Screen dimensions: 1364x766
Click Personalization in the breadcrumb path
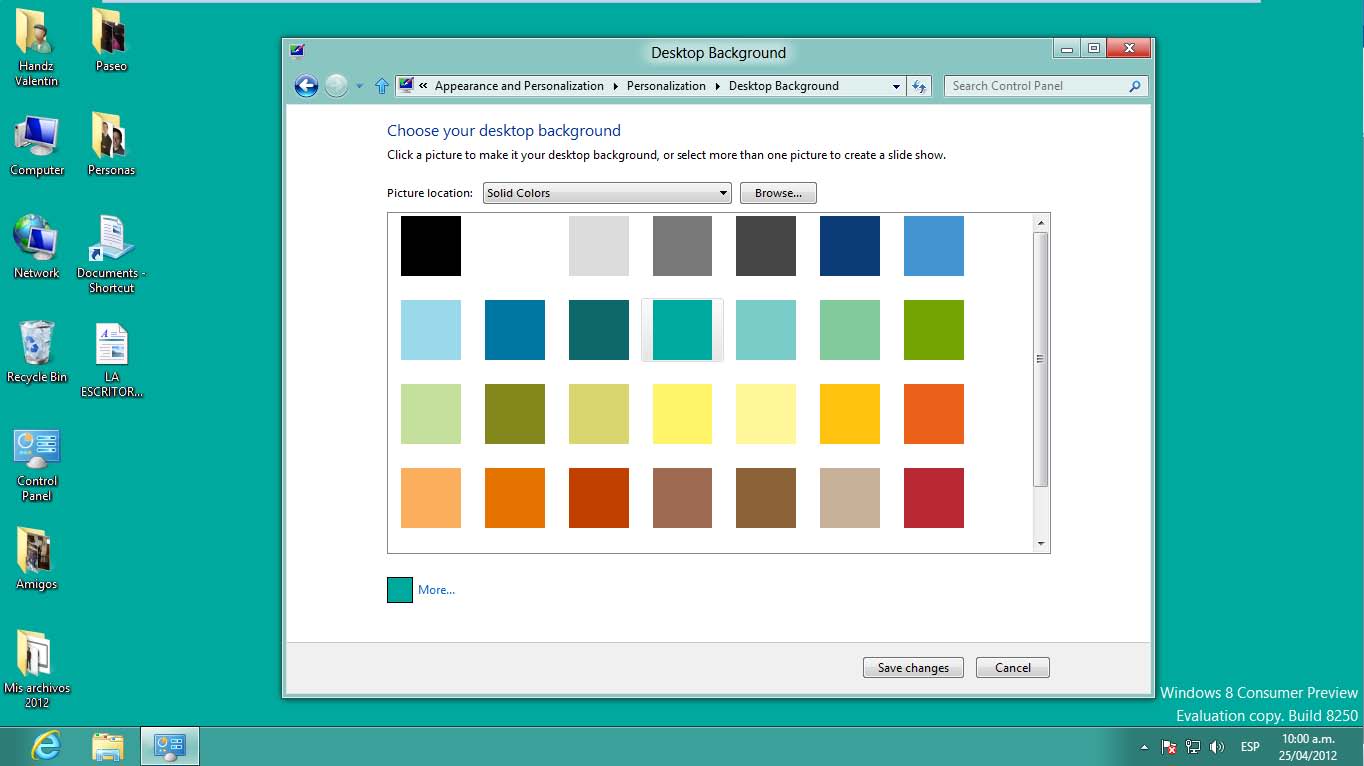pos(666,86)
